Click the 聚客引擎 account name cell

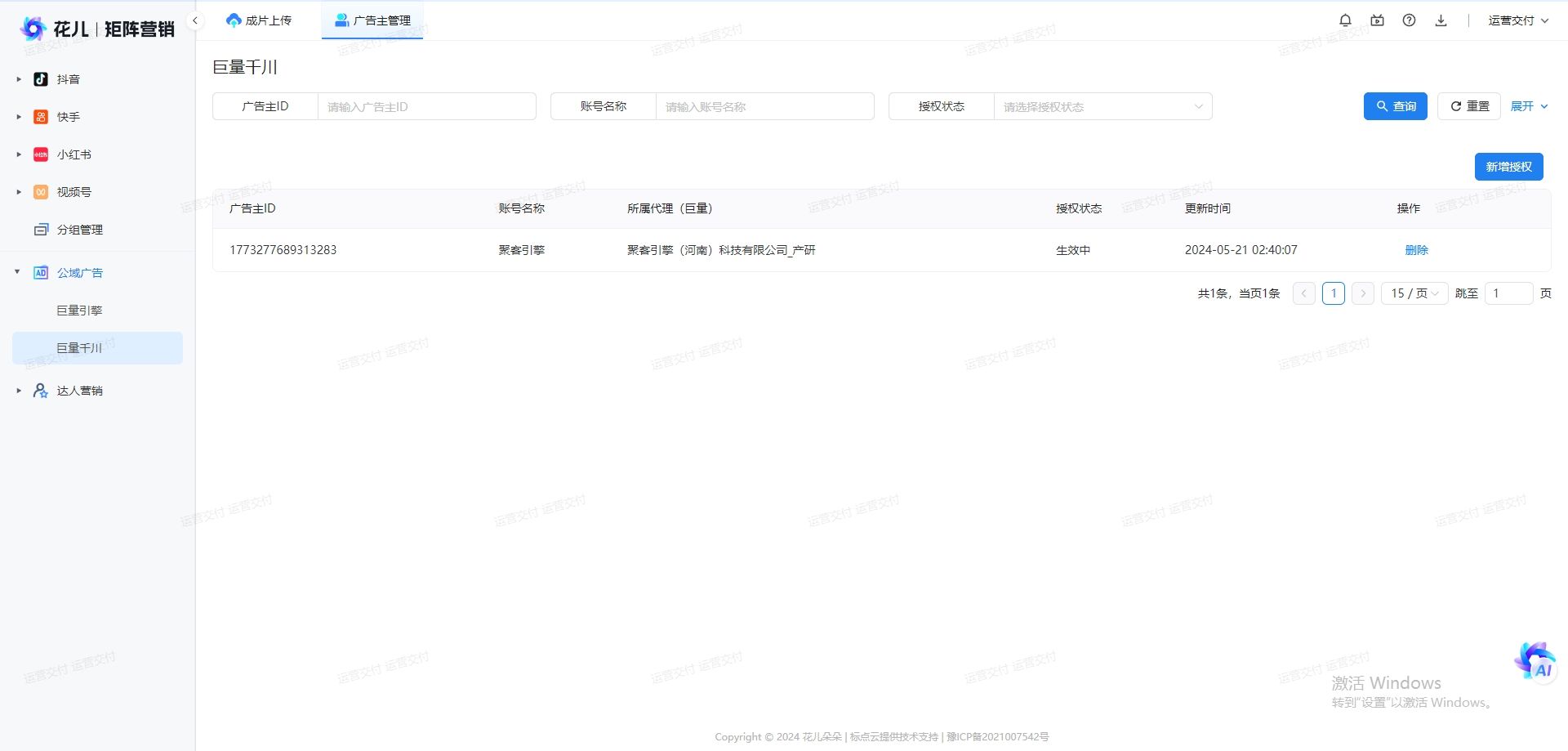pos(522,250)
